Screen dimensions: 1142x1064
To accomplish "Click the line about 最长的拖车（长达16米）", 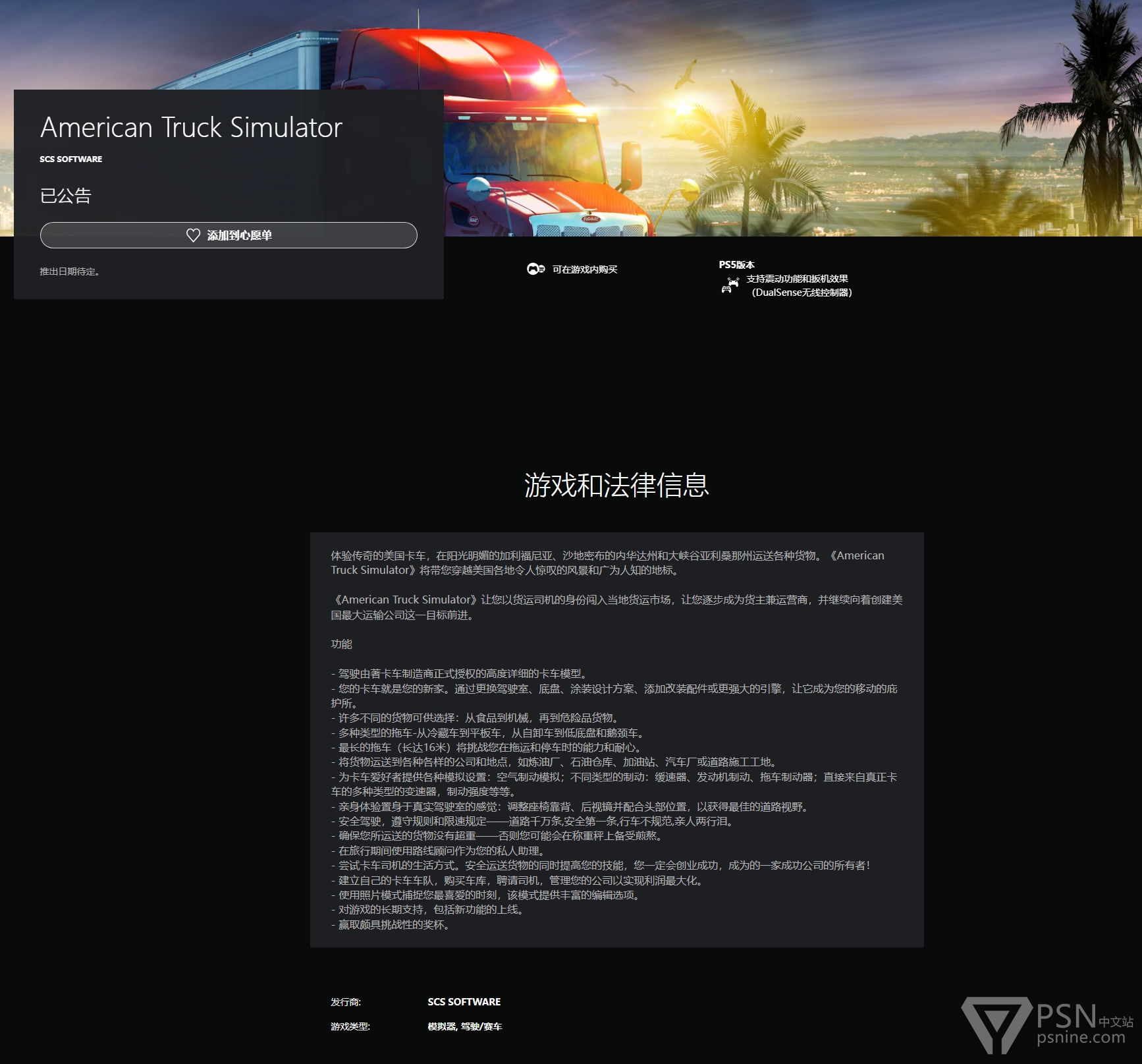I will click(x=487, y=747).
